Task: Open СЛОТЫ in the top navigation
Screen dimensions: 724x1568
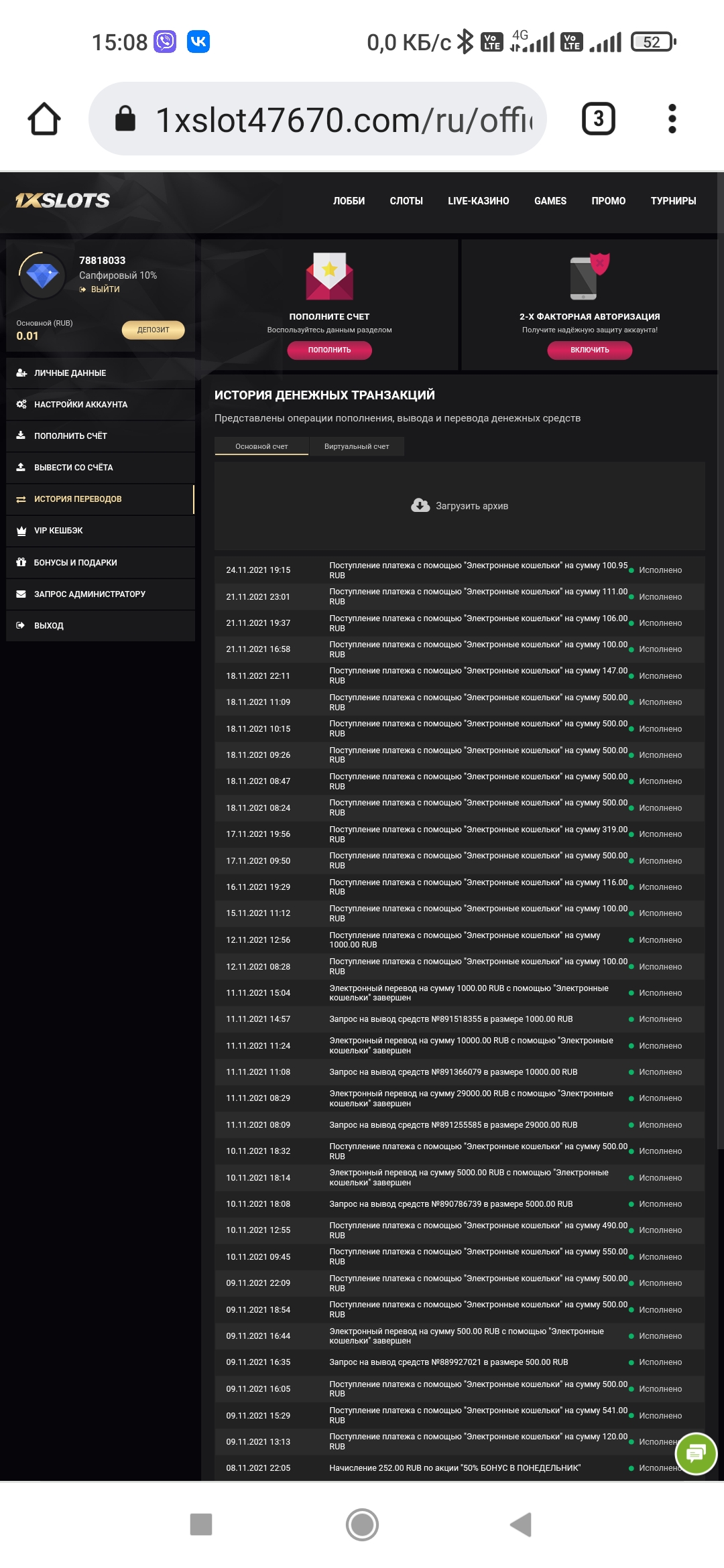Action: 406,201
